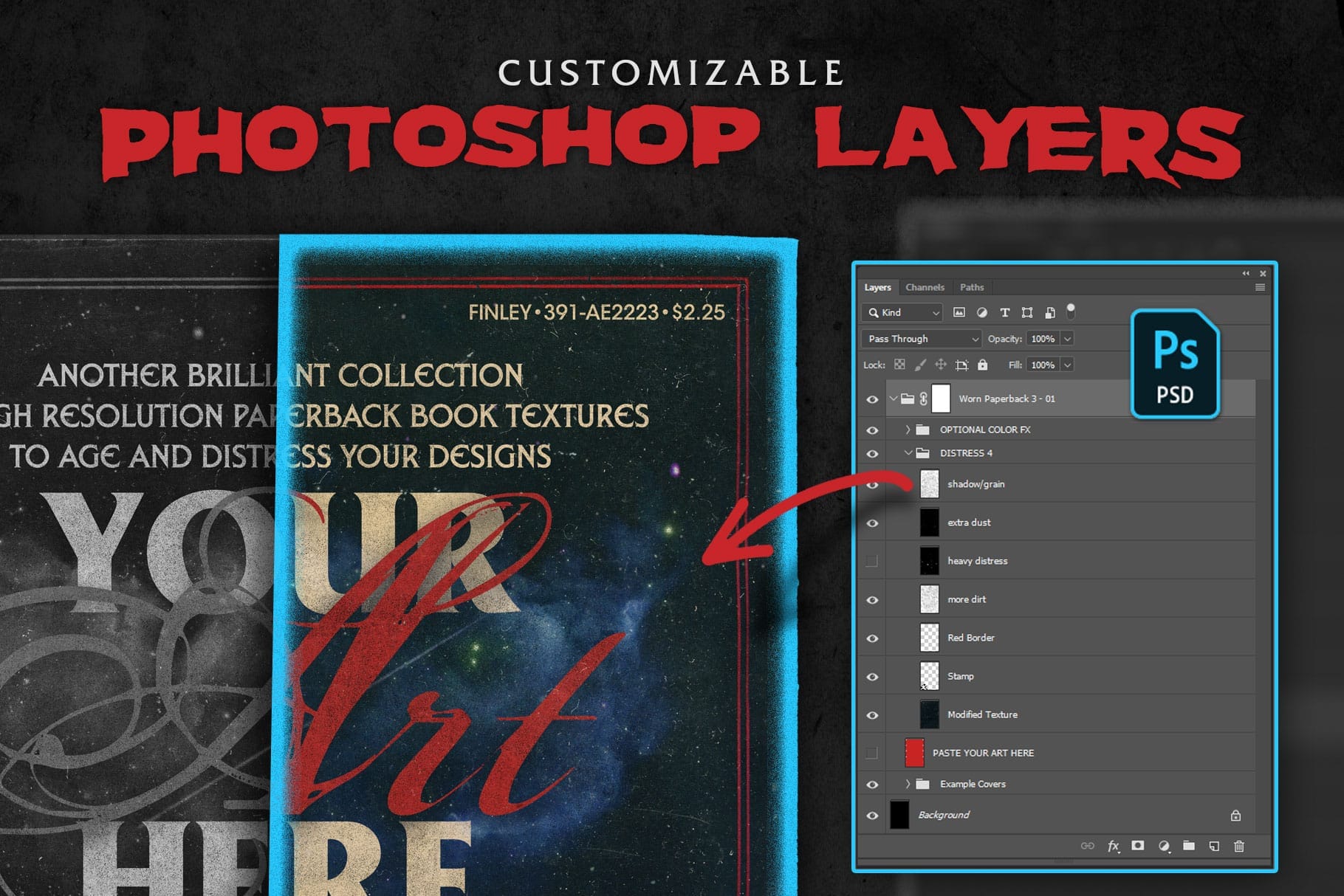Hide the Red Border layer

(x=872, y=638)
